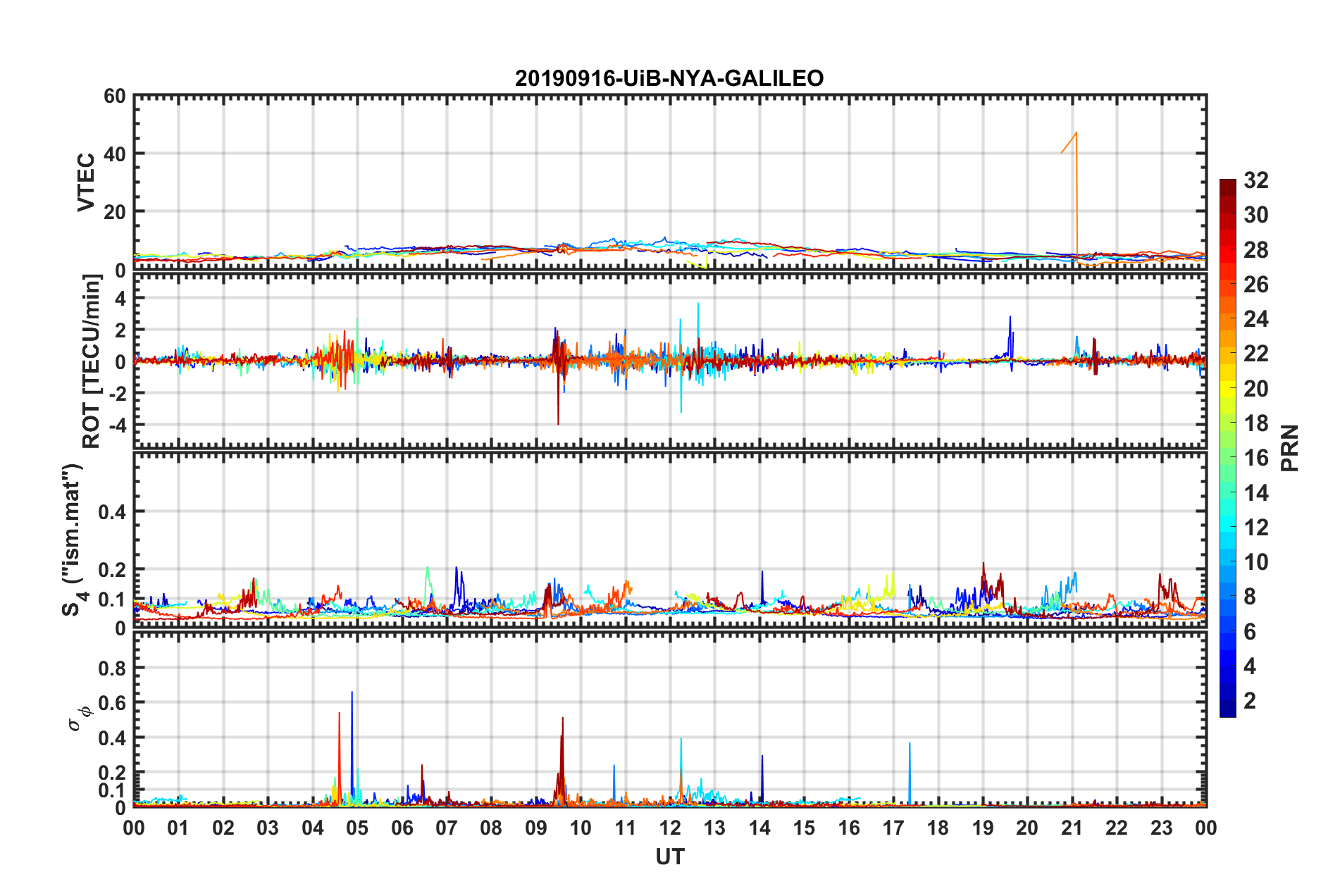This screenshot has height=896, width=1340.
Task: Click the x-axis tick label 01
Action: (178, 828)
